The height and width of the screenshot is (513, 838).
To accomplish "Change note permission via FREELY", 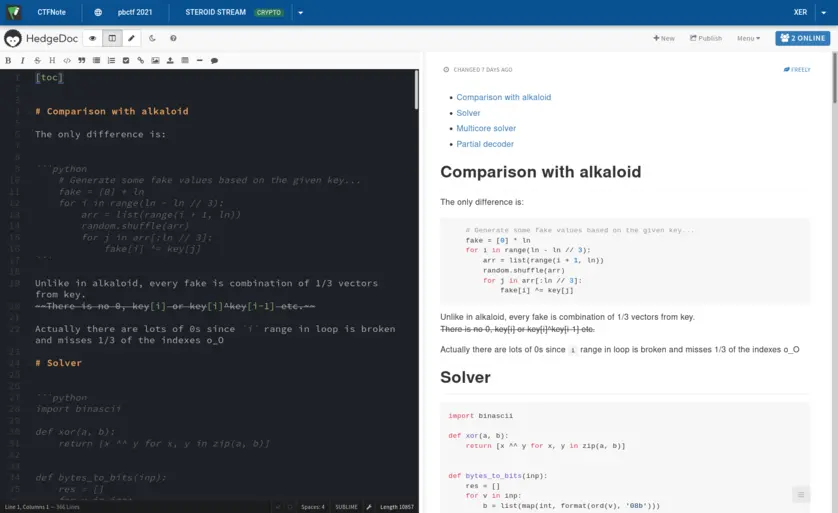I will coord(797,69).
